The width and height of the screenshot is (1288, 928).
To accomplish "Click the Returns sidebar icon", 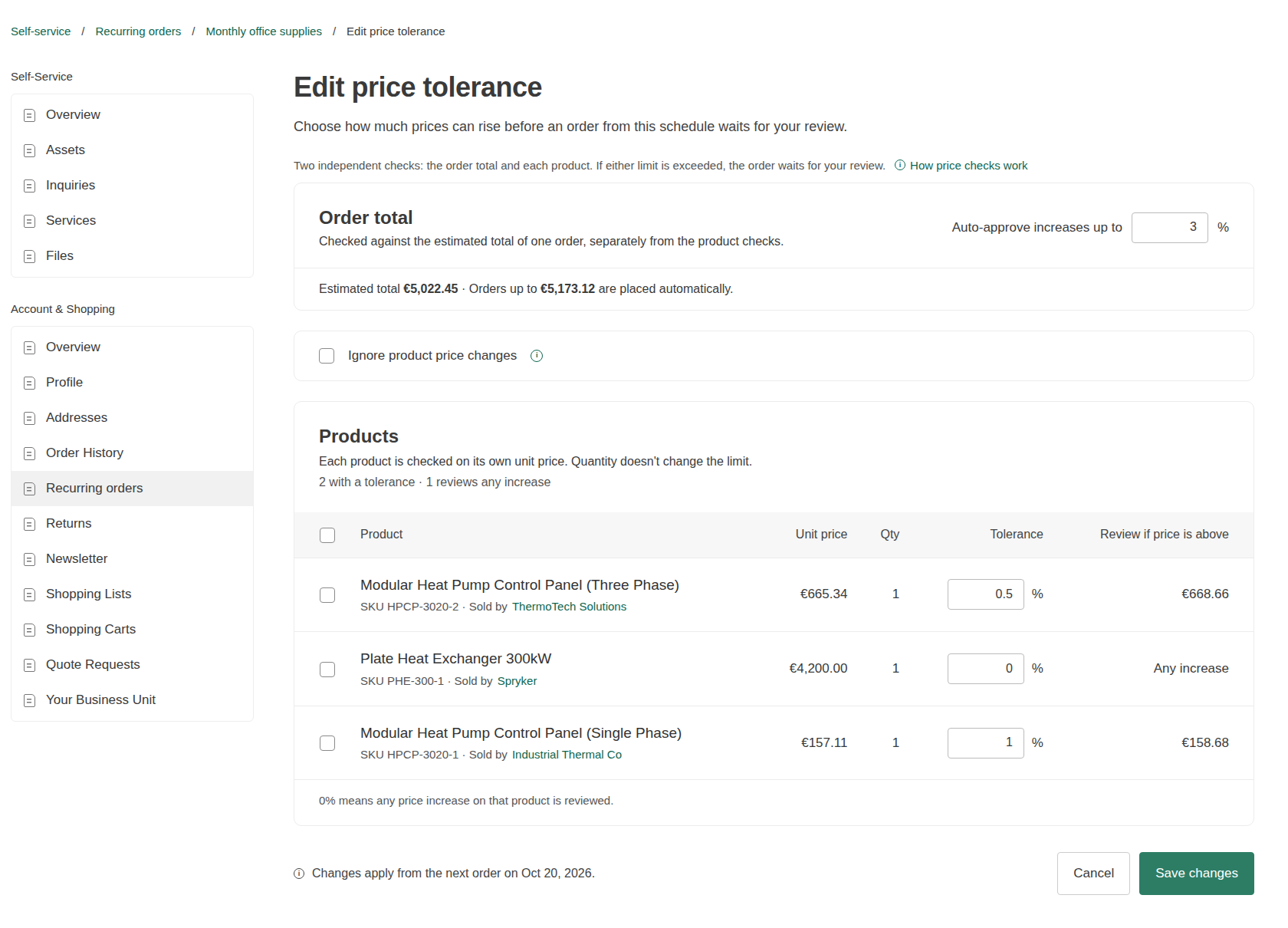I will click(30, 524).
